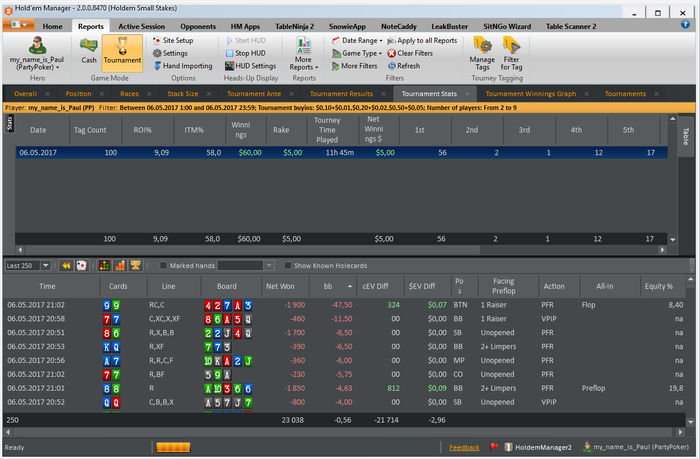Image resolution: width=700 pixels, height=459 pixels.
Task: Click the hand replayer card icon
Action: [81, 266]
